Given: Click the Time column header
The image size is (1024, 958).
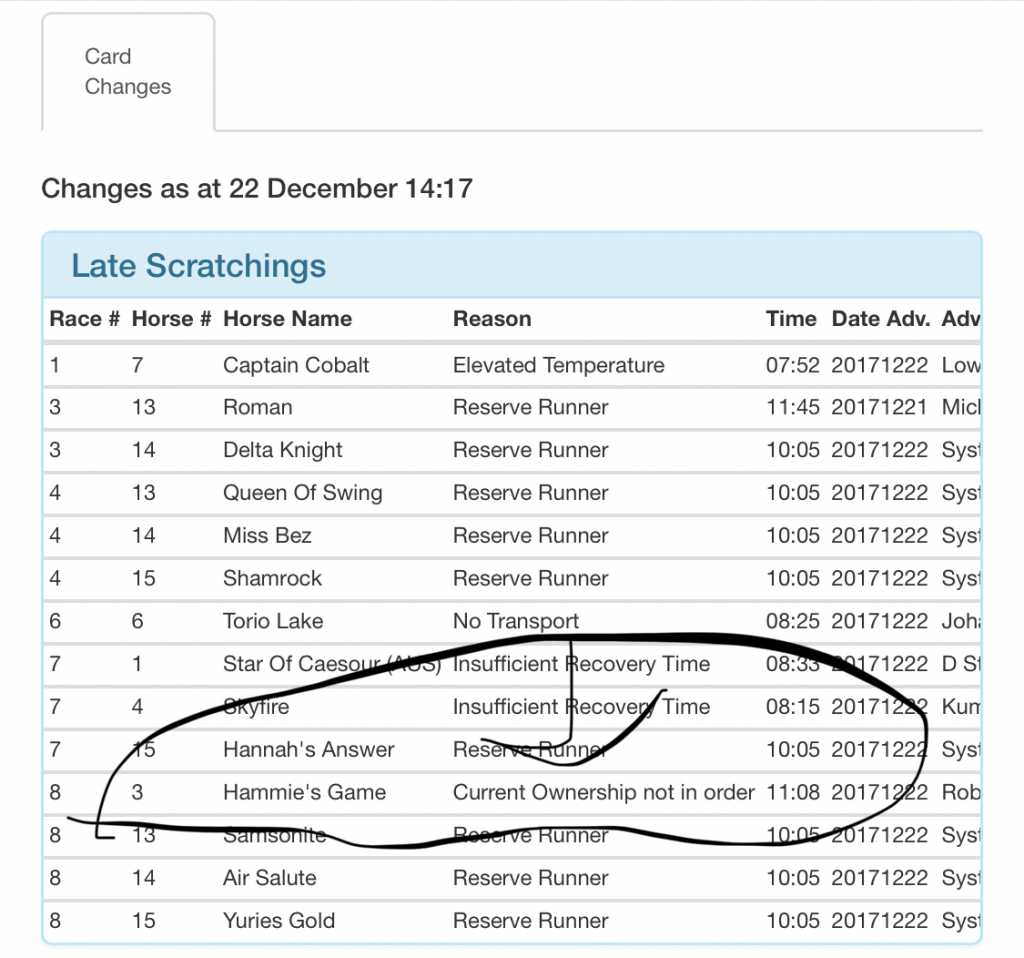Looking at the screenshot, I should tap(791, 319).
